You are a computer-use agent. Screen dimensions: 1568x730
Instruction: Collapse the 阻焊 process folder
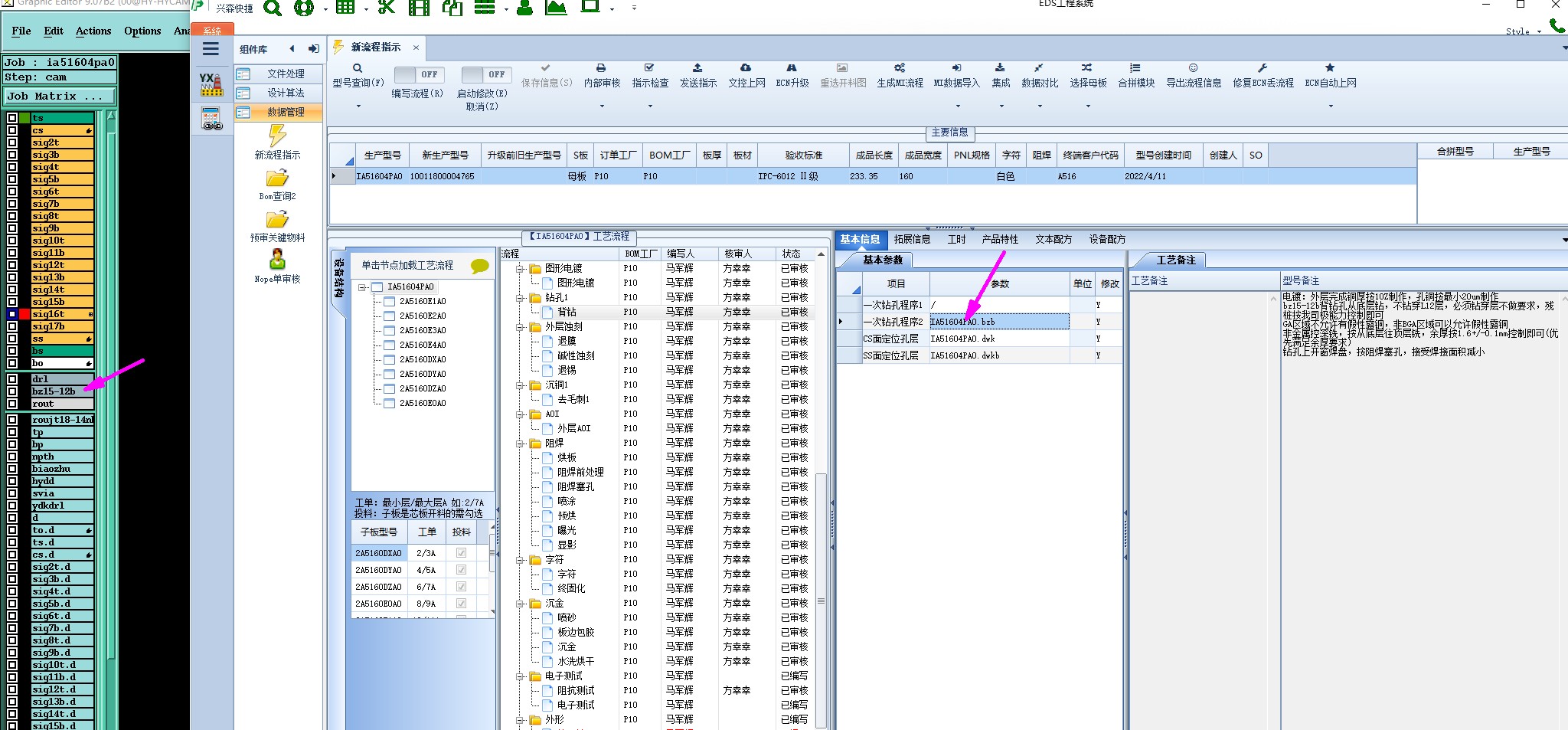[520, 444]
